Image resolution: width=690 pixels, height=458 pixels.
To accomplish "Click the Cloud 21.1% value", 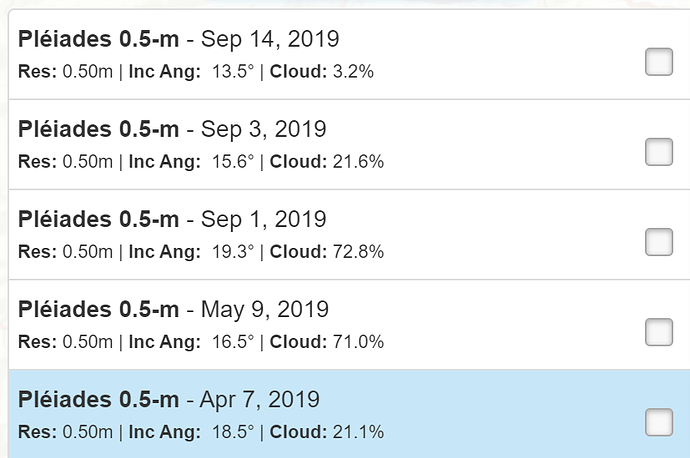I will point(358,432).
